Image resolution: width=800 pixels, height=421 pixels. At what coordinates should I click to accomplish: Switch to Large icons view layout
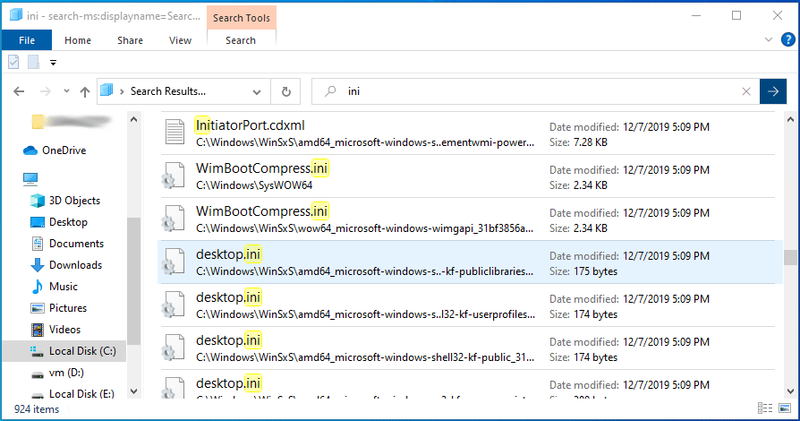(785, 408)
